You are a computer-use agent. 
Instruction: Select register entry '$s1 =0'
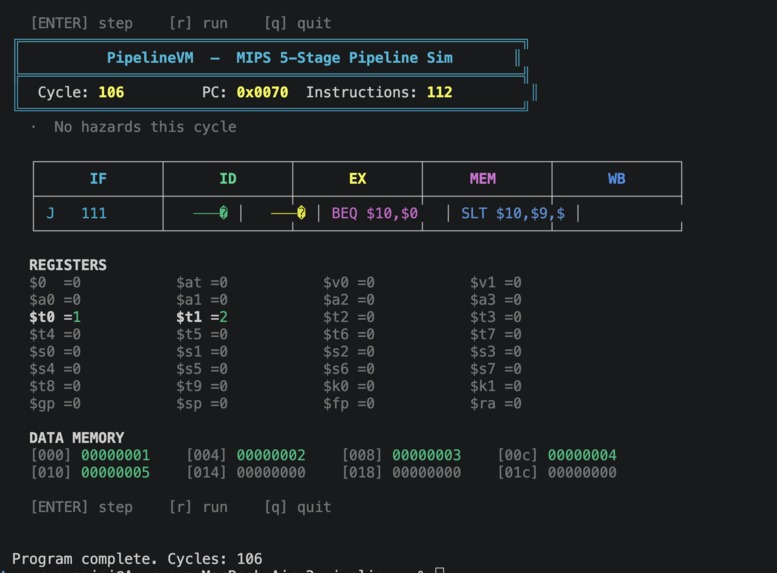[202, 352]
